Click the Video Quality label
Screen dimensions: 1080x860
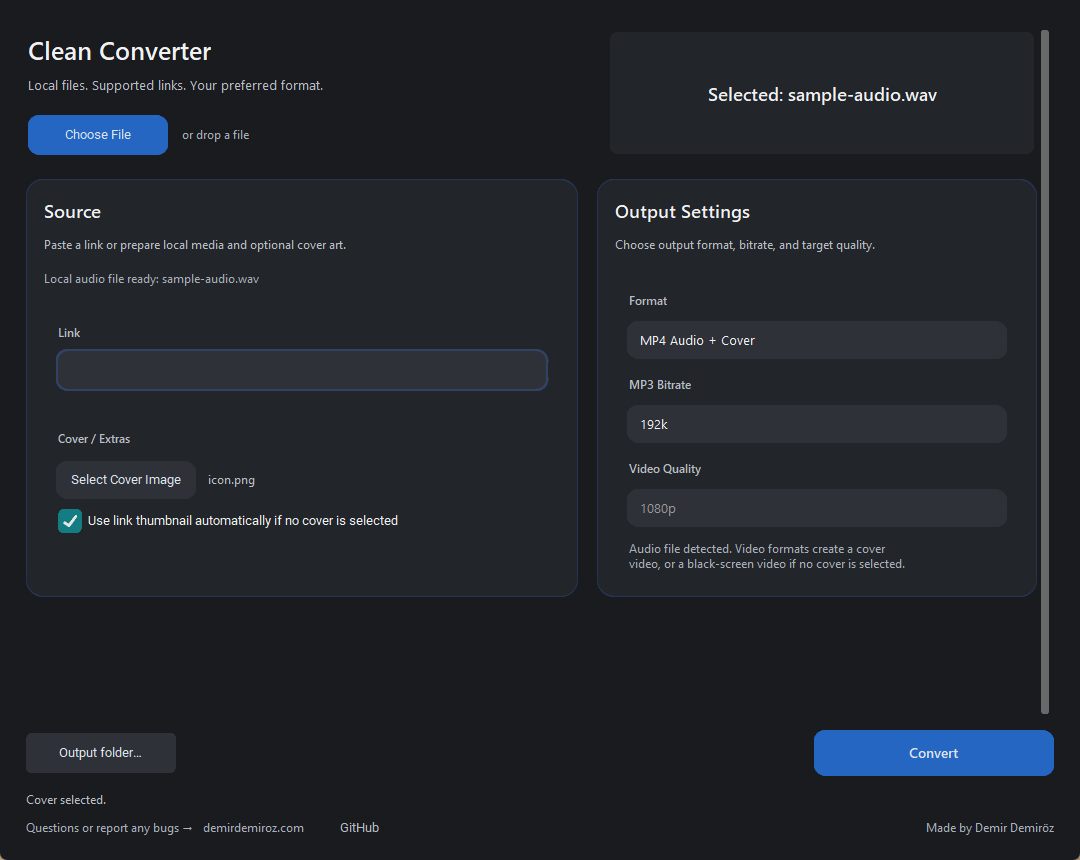tap(665, 469)
